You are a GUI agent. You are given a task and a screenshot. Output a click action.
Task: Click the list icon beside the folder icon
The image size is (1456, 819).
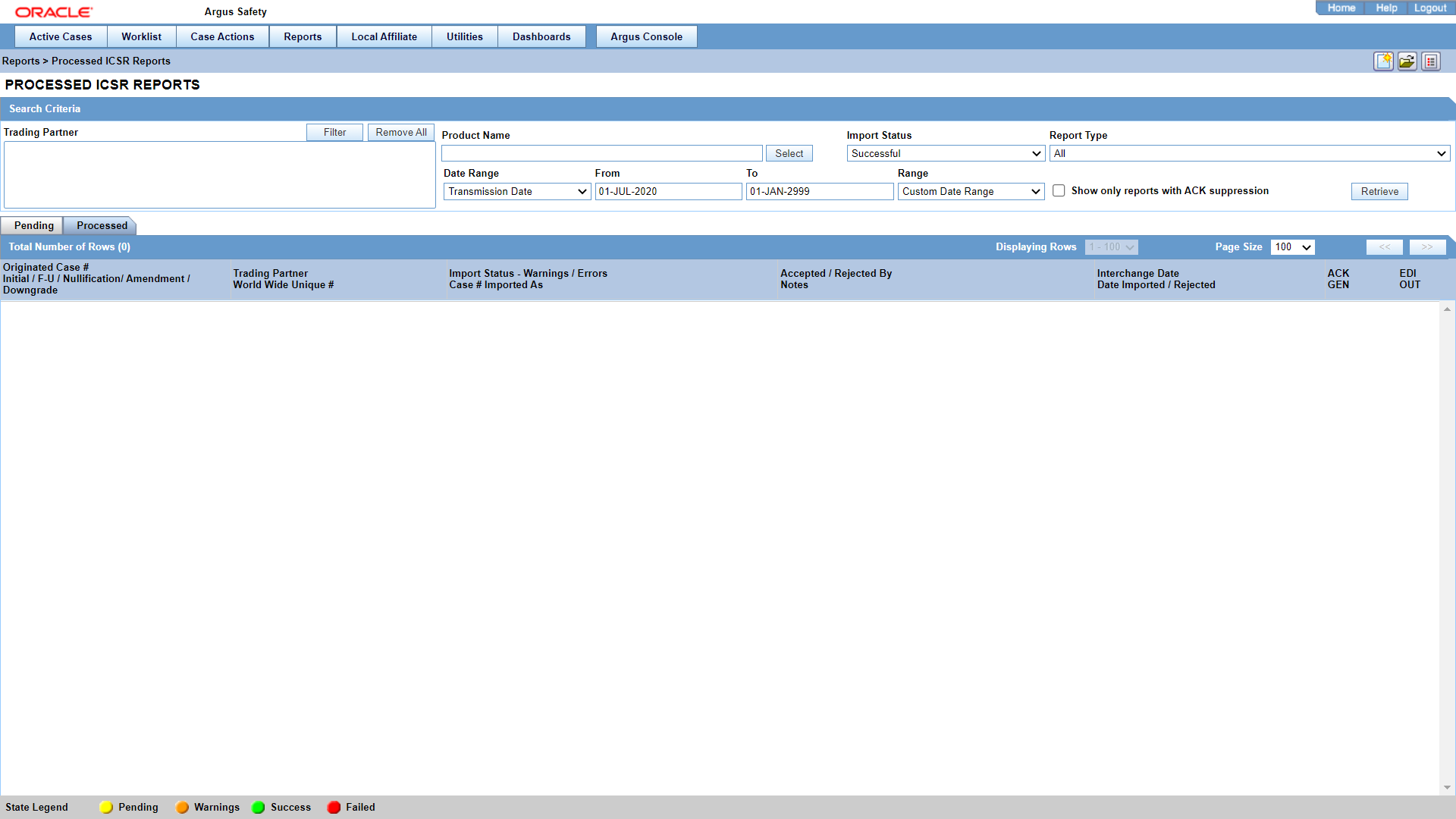tap(1431, 61)
